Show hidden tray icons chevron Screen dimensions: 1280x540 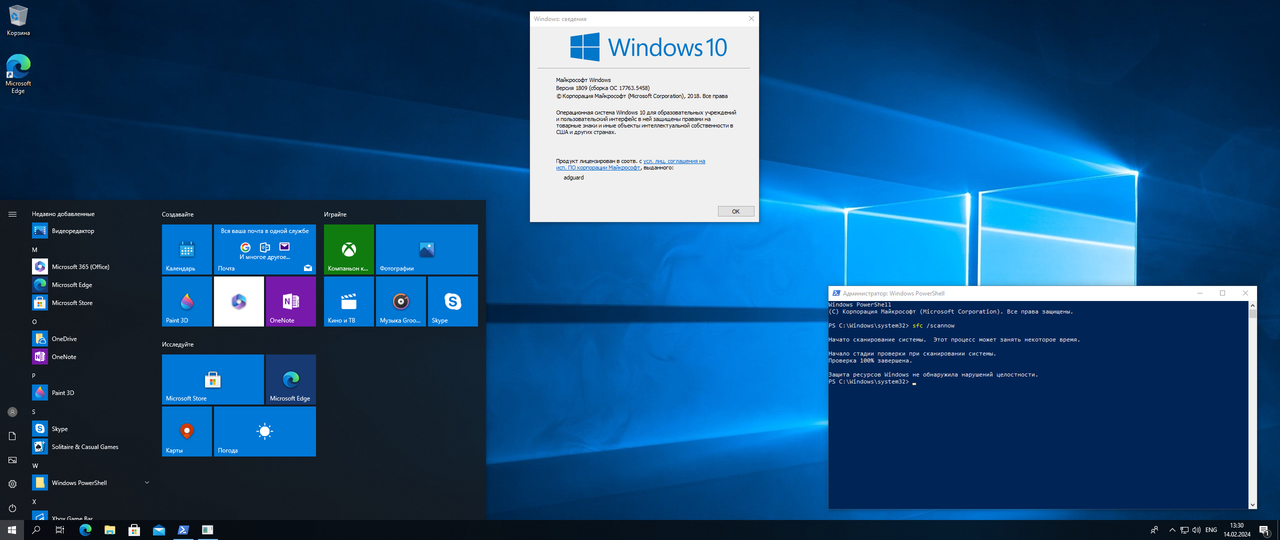pyautogui.click(x=1171, y=530)
